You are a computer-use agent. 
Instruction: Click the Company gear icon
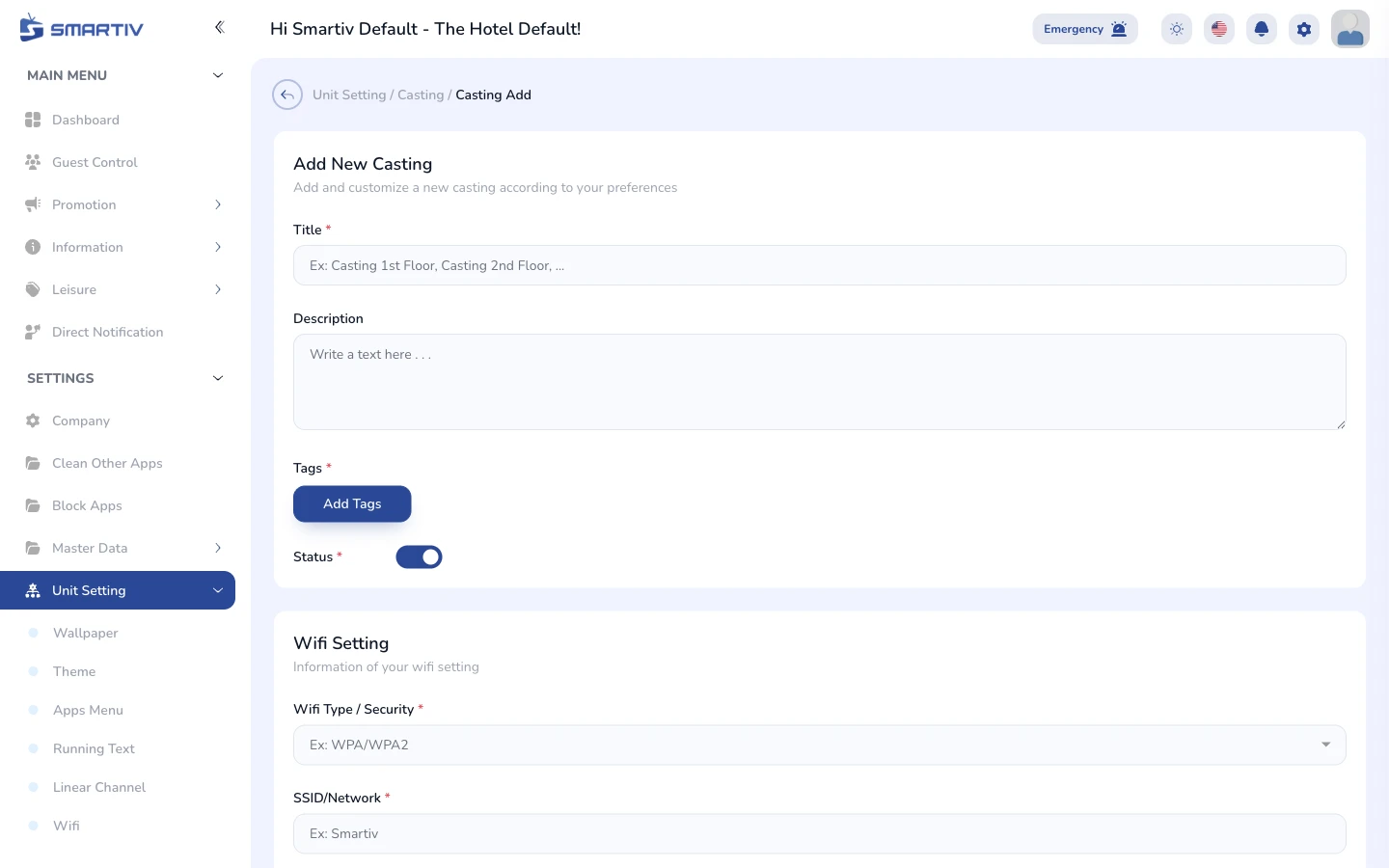click(33, 420)
